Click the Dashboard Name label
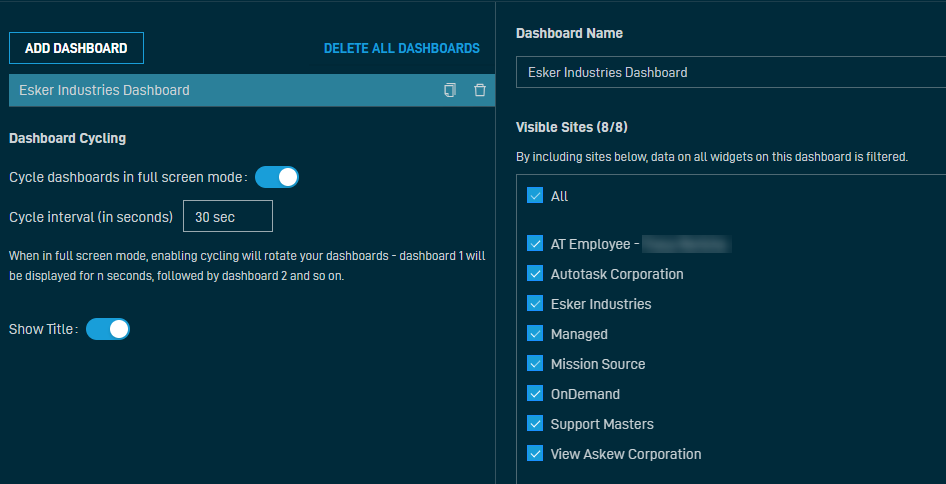Screen dimensions: 946x484 coord(570,34)
